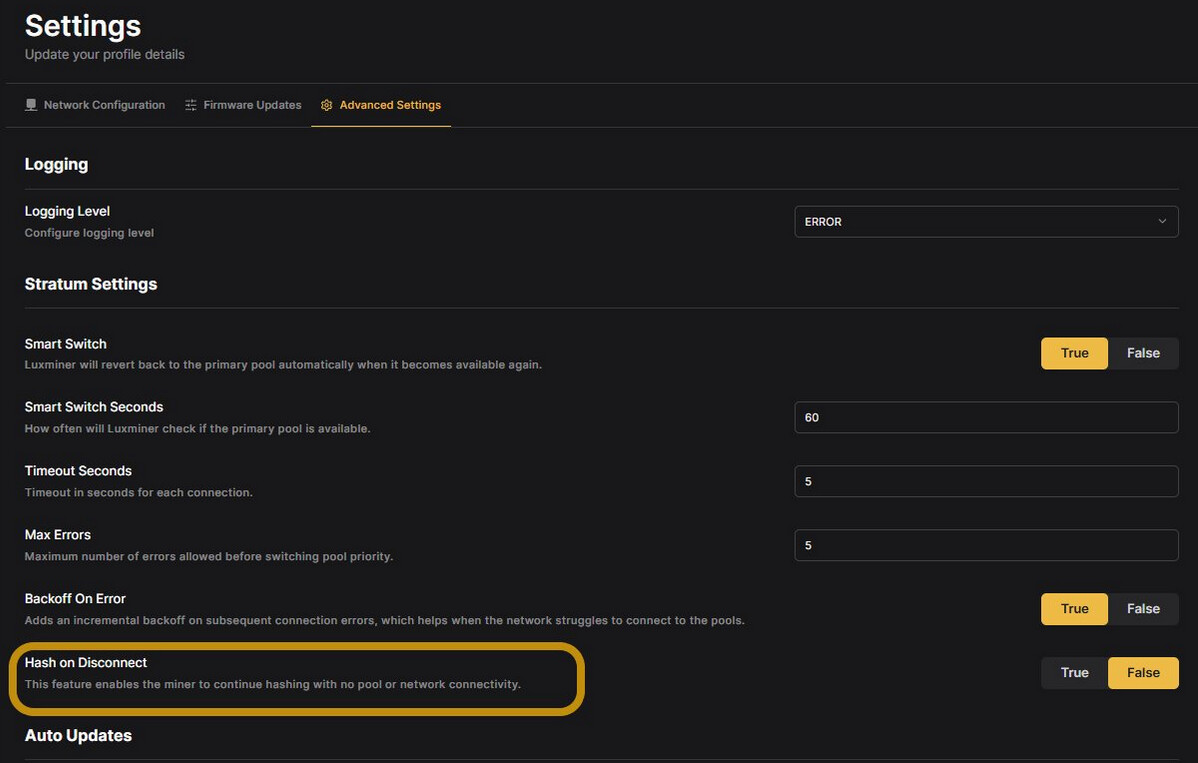Click the Advanced Settings gear icon
The height and width of the screenshot is (763, 1198).
pyautogui.click(x=326, y=105)
